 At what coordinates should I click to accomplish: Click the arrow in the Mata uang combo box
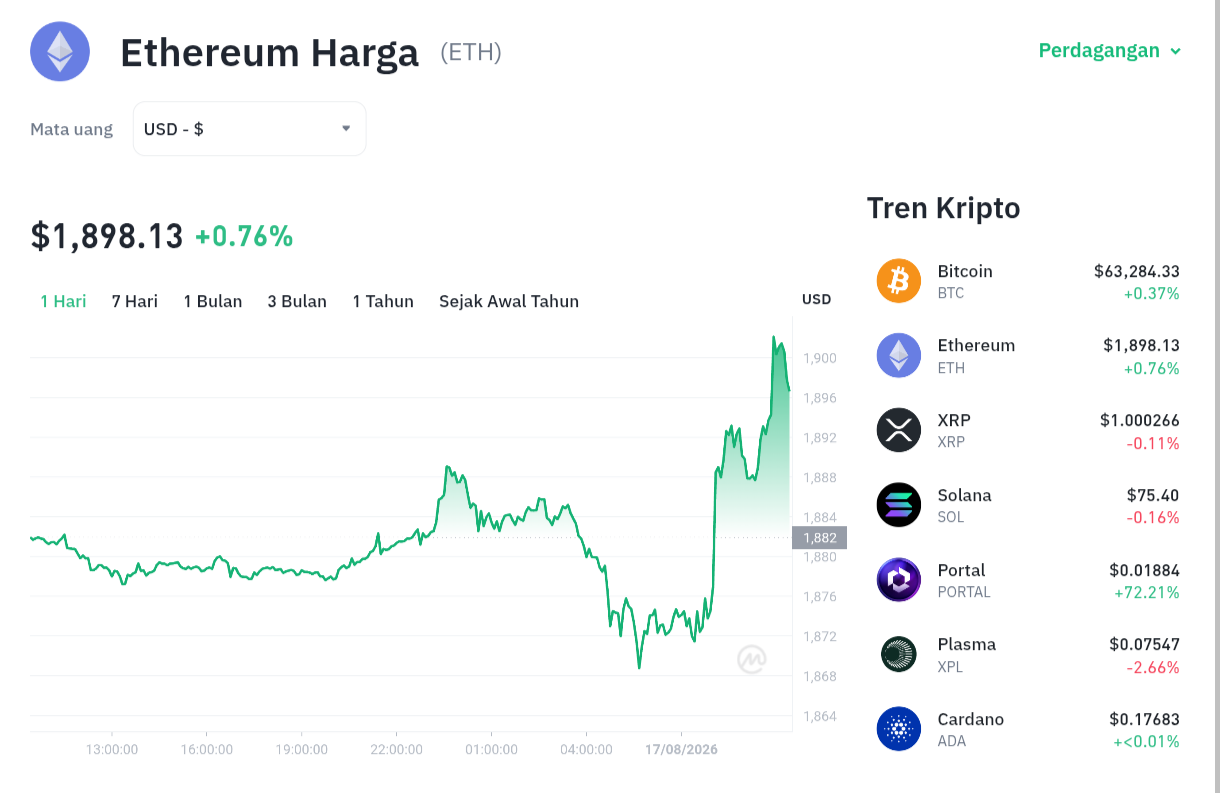(346, 128)
